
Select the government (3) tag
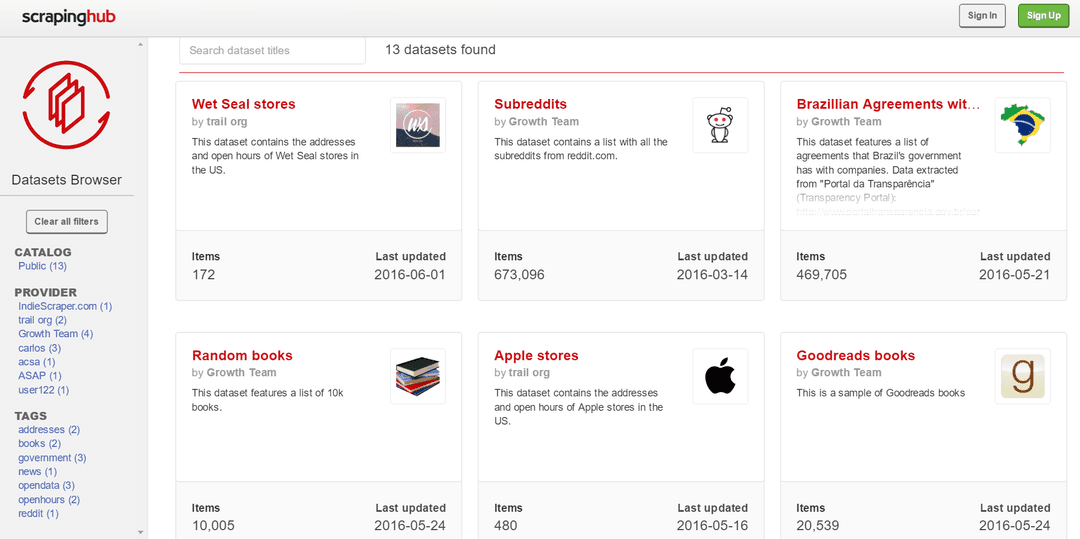[52, 458]
